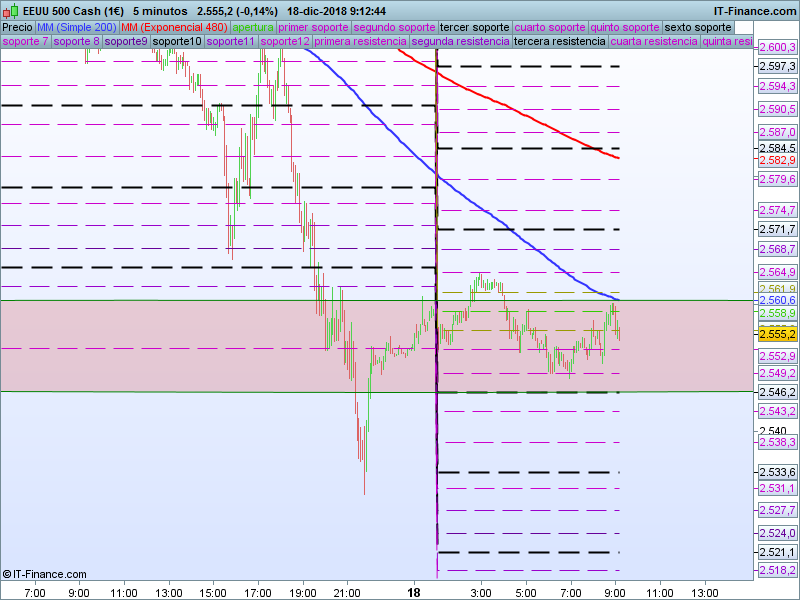Choose the soporte12 legend entry
800x600 pixels.
[x=285, y=41]
